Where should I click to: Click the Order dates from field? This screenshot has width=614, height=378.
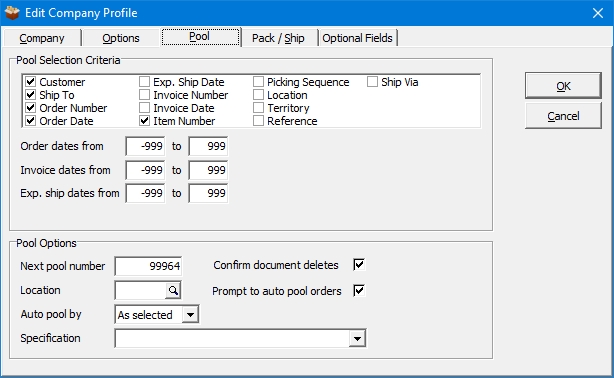(x=145, y=146)
